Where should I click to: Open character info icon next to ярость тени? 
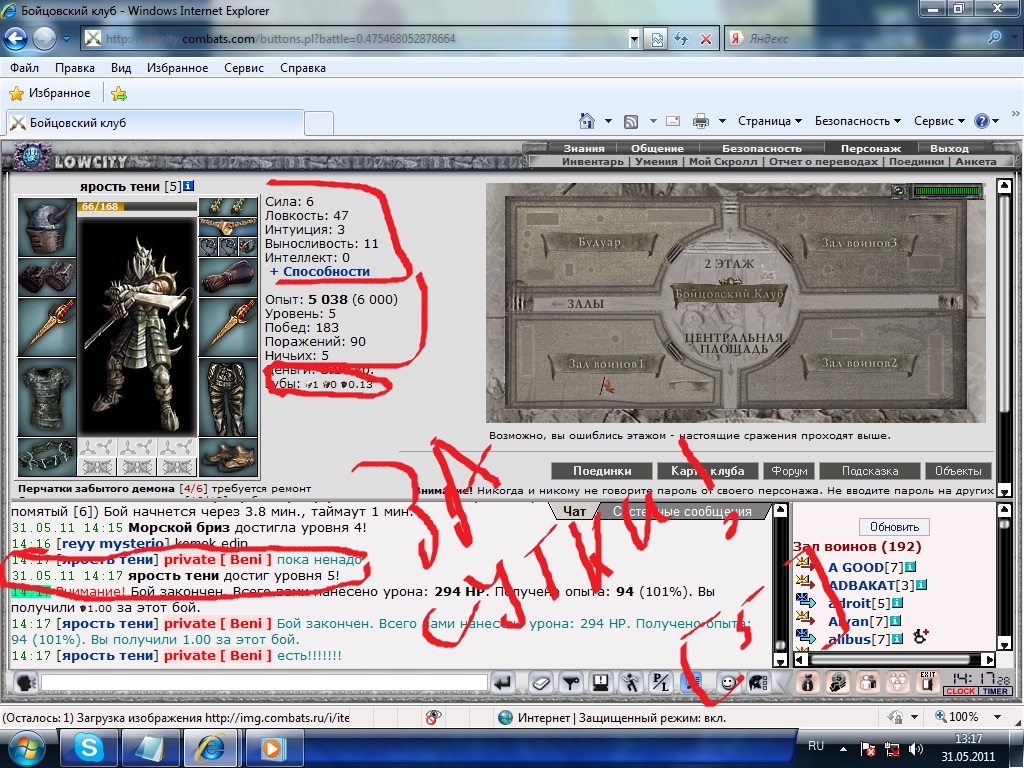pyautogui.click(x=188, y=186)
